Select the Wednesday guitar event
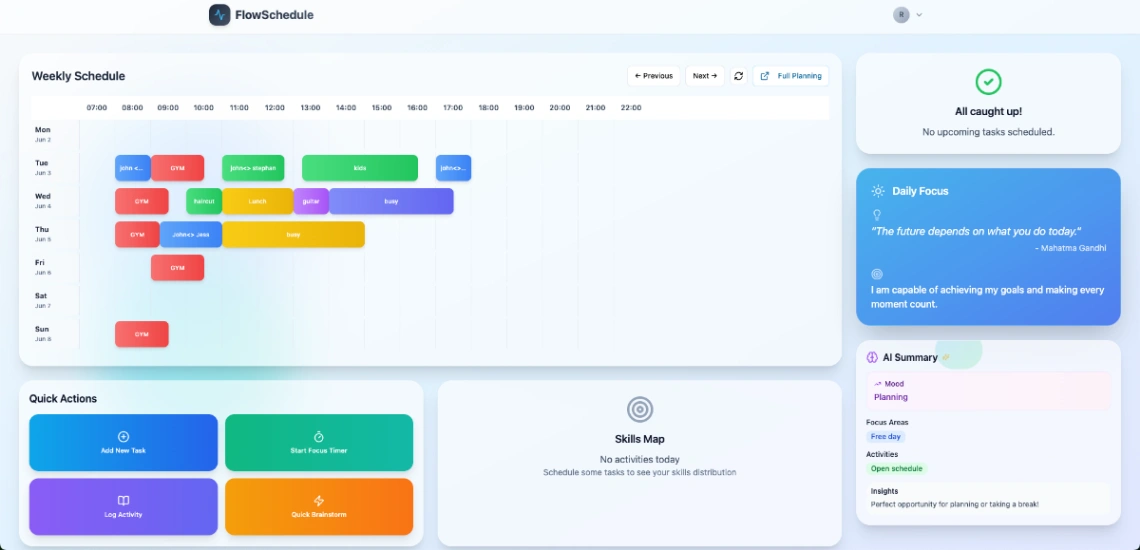The width and height of the screenshot is (1140, 550). point(311,201)
